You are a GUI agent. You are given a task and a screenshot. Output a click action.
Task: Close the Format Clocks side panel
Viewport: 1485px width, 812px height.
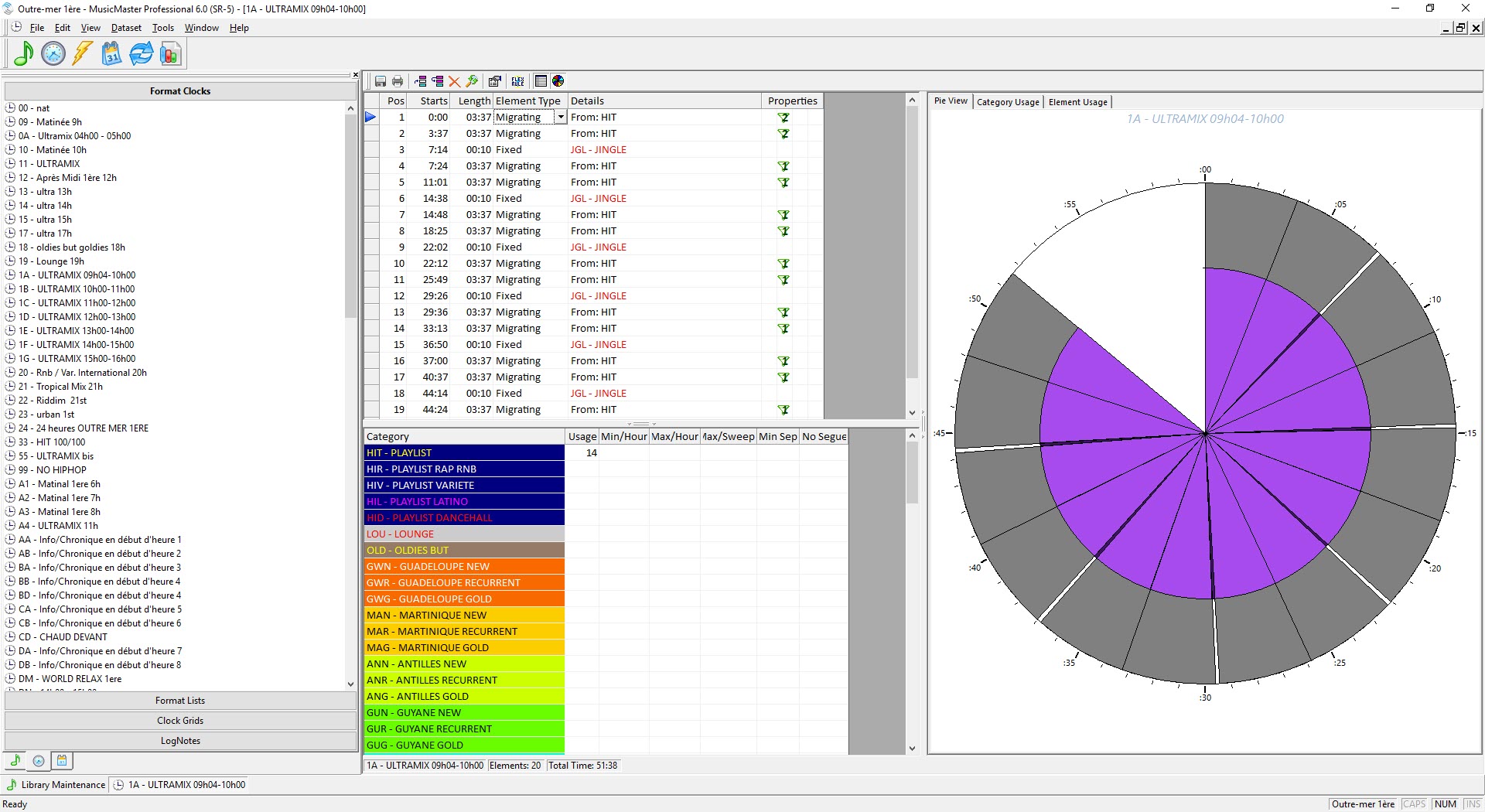coord(356,75)
